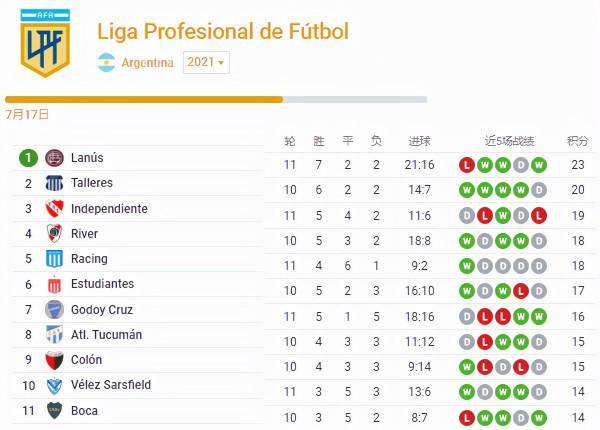Open the Atl. Tucumán team page
Image resolution: width=600 pixels, height=430 pixels.
pyautogui.click(x=106, y=335)
